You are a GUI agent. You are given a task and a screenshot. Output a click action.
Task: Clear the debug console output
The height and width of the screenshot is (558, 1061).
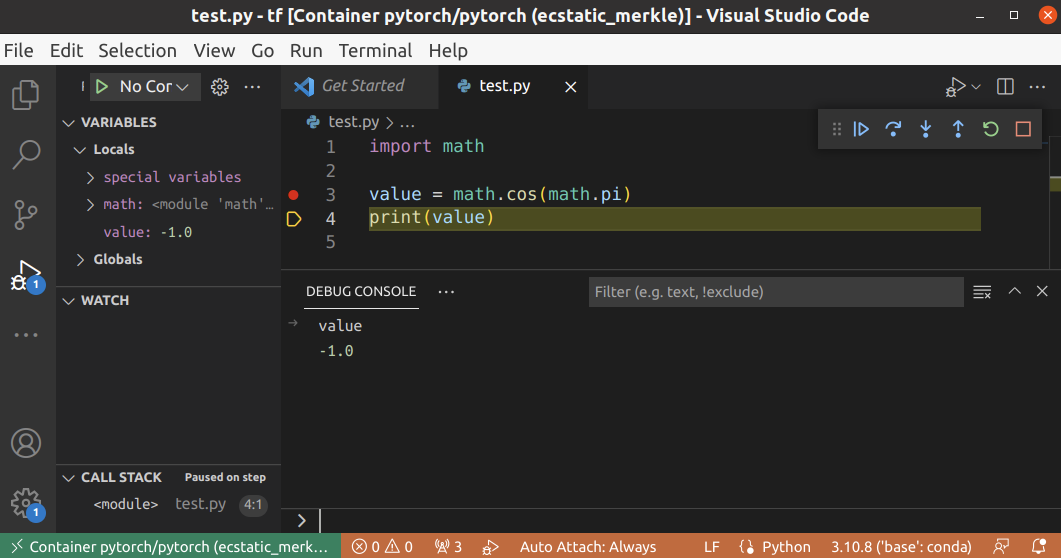[982, 292]
